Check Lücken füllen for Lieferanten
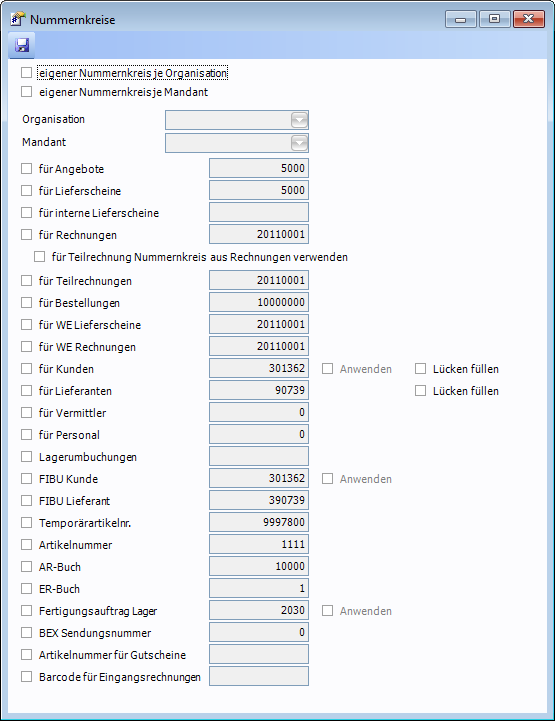This screenshot has height=721, width=555. [x=420, y=391]
